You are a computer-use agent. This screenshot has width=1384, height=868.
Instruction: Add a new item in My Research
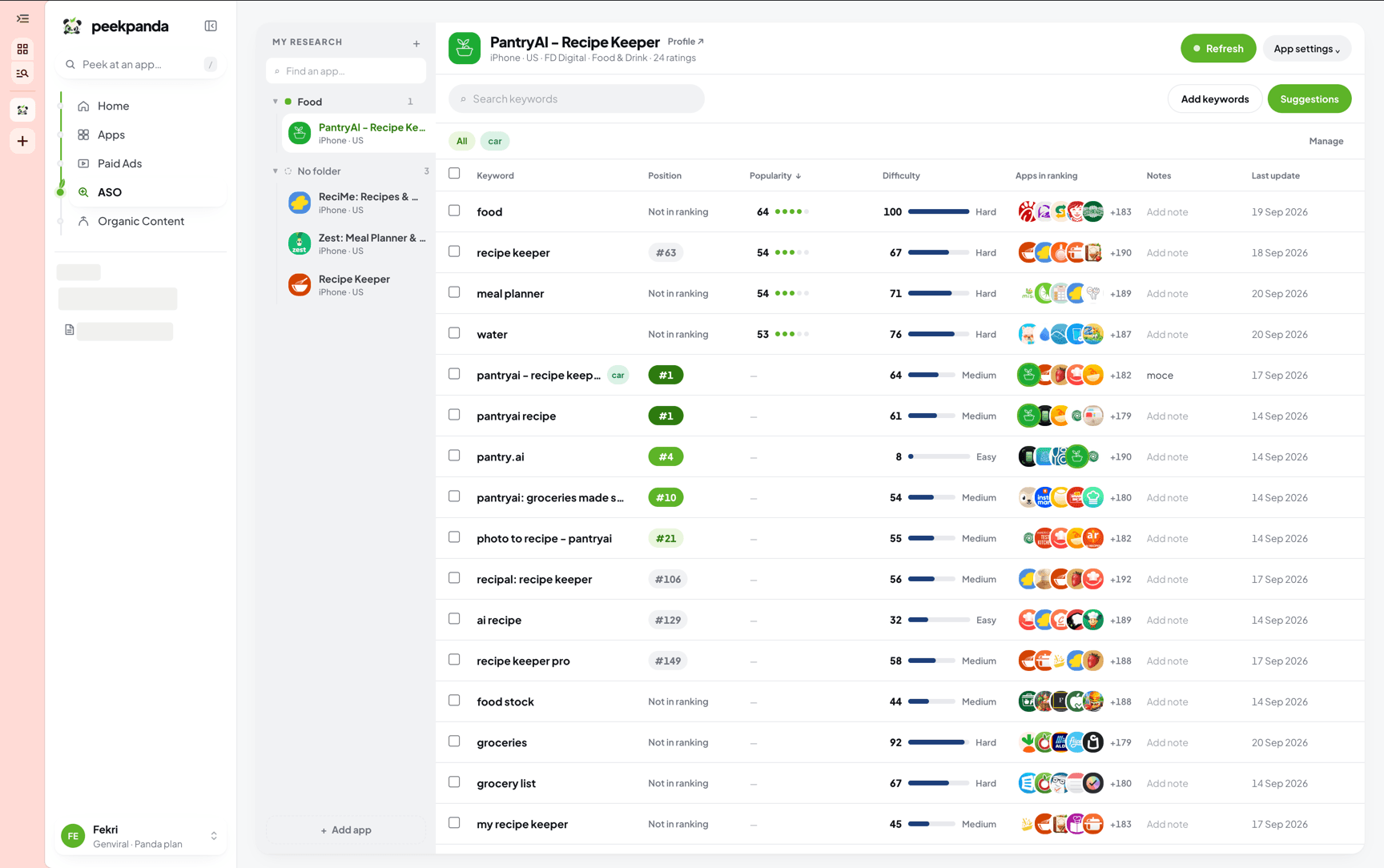point(416,43)
